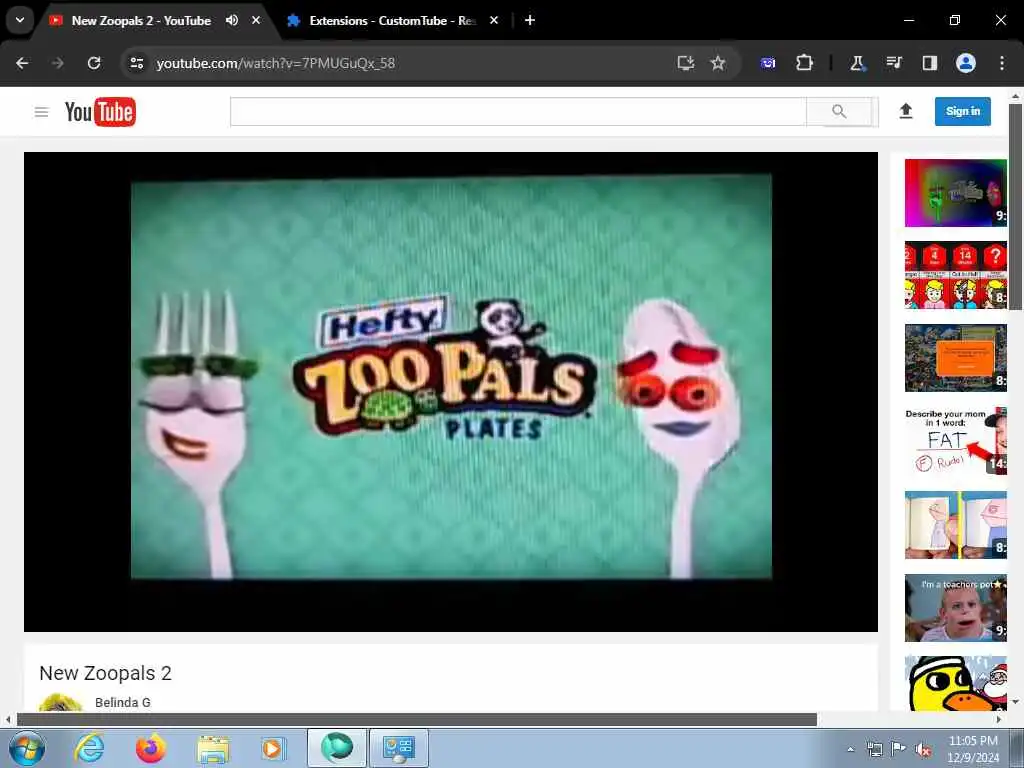
Task: Show hidden system tray icons
Action: 850,749
